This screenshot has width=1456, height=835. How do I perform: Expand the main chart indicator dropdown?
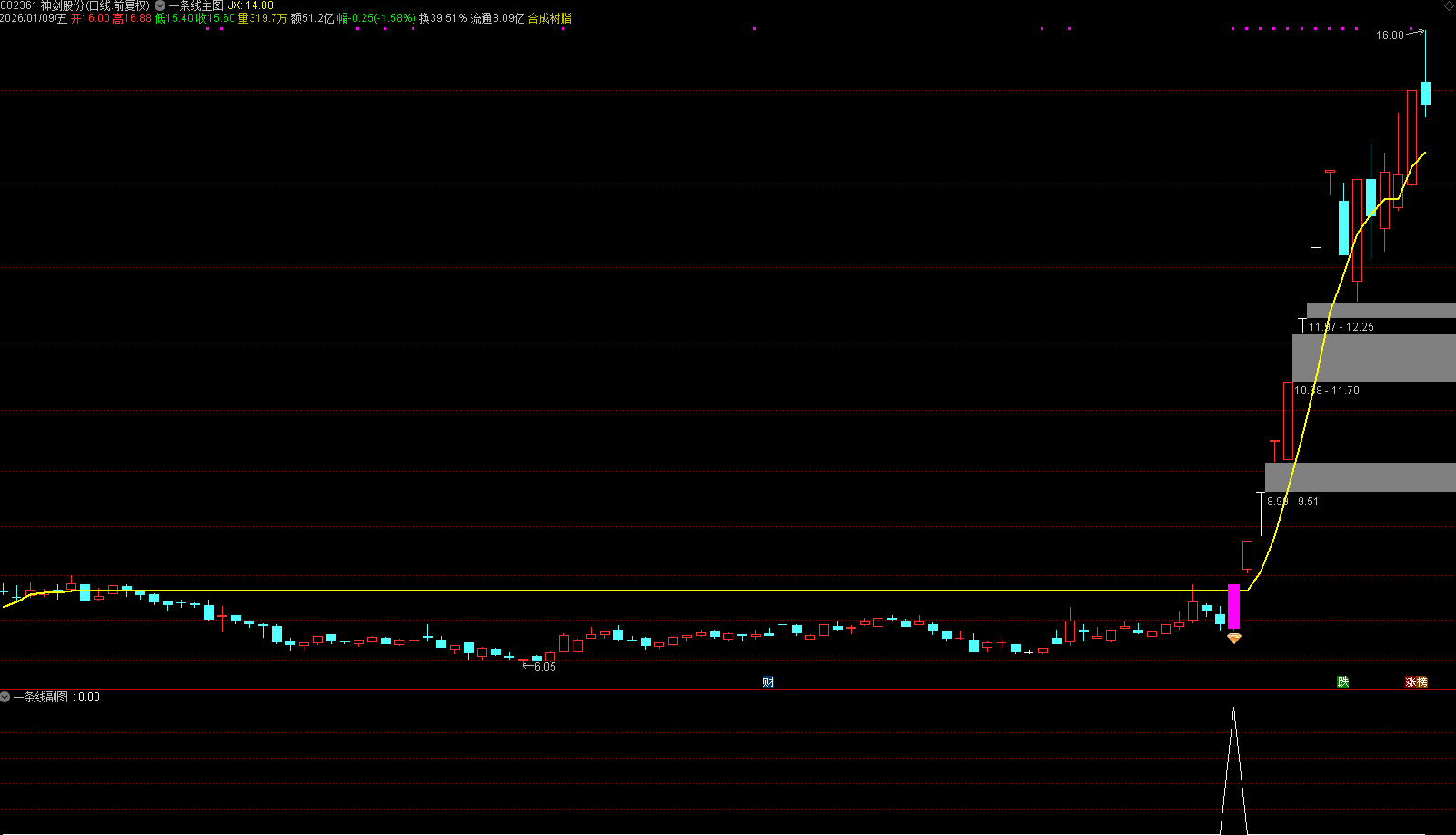160,5
